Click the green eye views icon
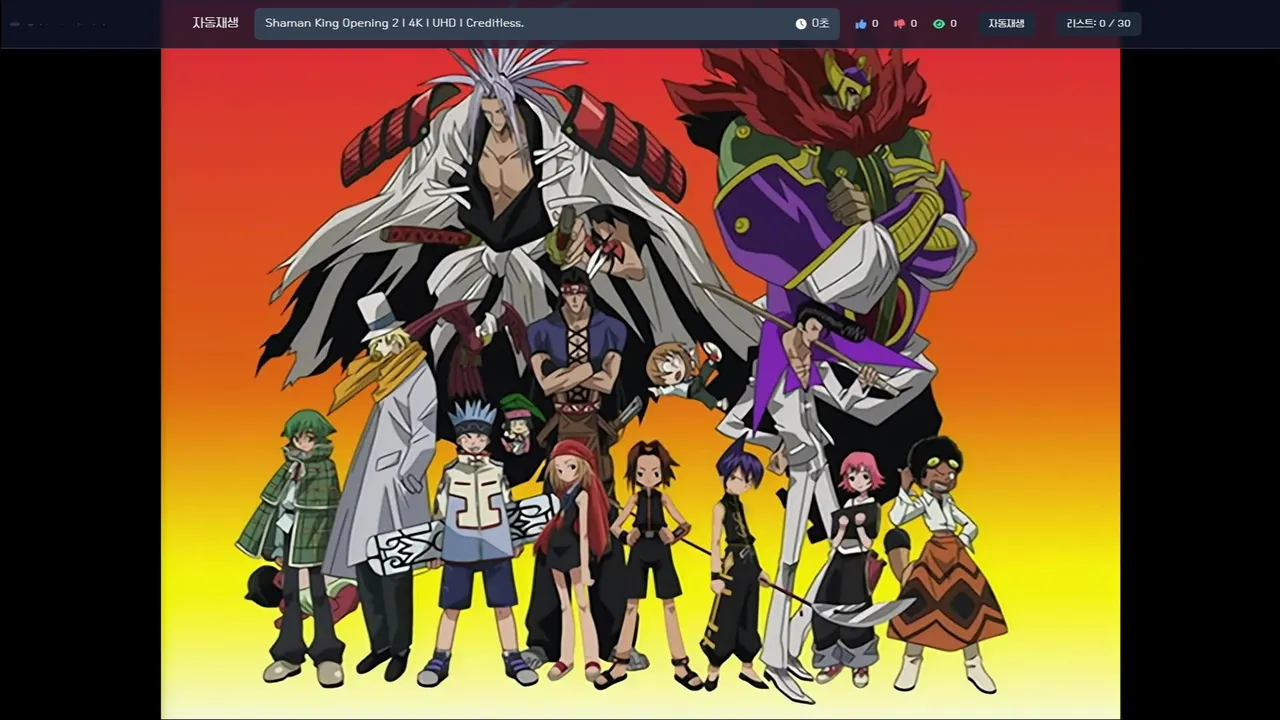 (938, 24)
